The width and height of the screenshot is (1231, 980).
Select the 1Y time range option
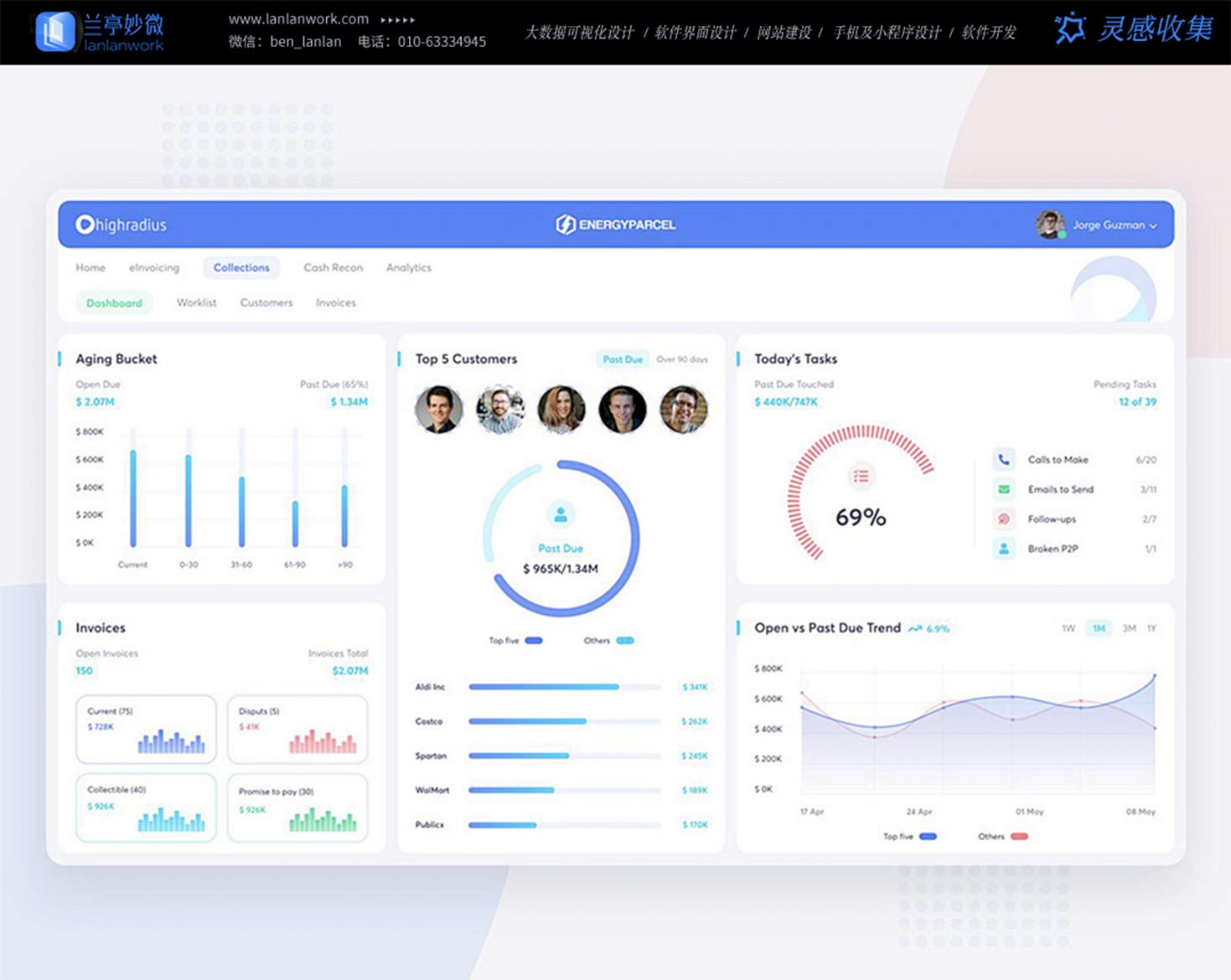tap(1151, 628)
